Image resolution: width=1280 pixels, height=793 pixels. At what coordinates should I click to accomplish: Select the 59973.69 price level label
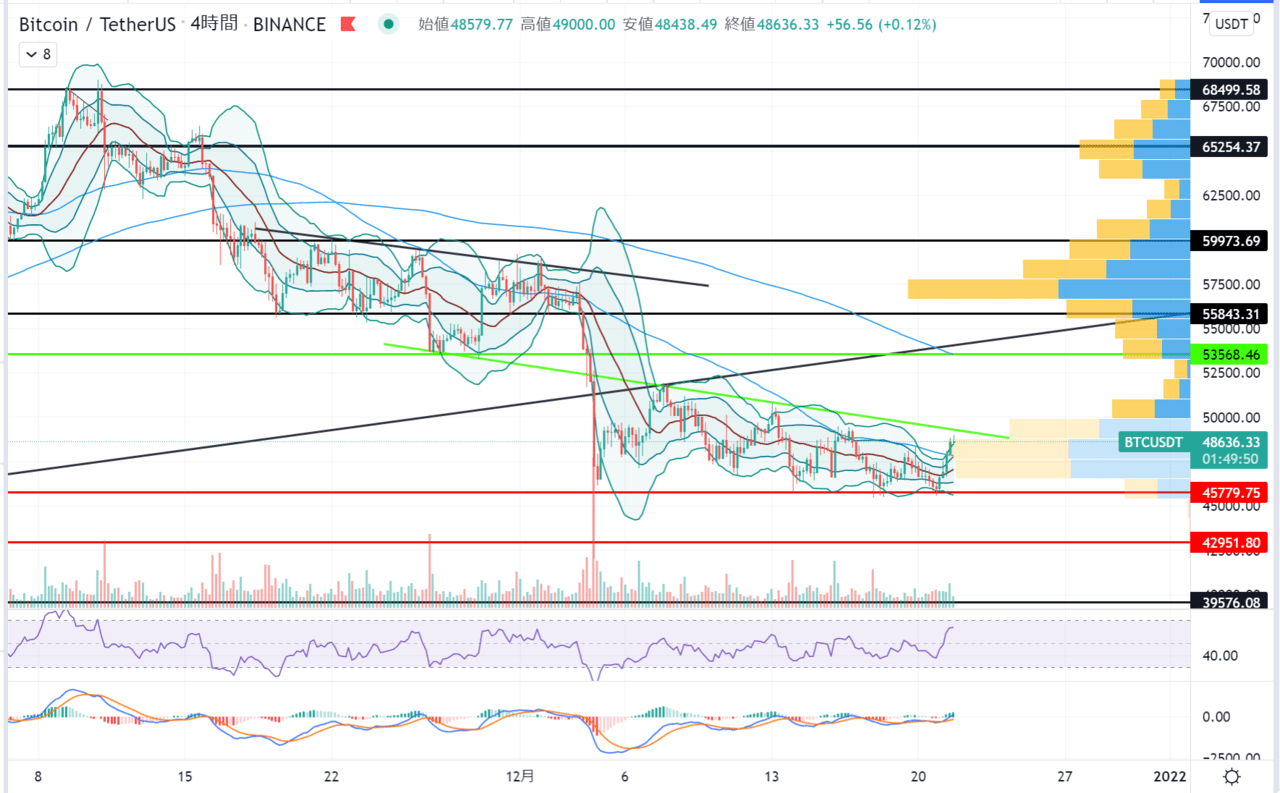pos(1230,240)
